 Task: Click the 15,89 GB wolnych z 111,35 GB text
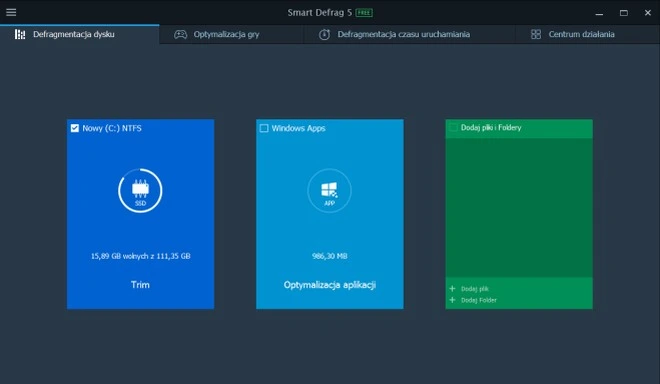click(141, 256)
